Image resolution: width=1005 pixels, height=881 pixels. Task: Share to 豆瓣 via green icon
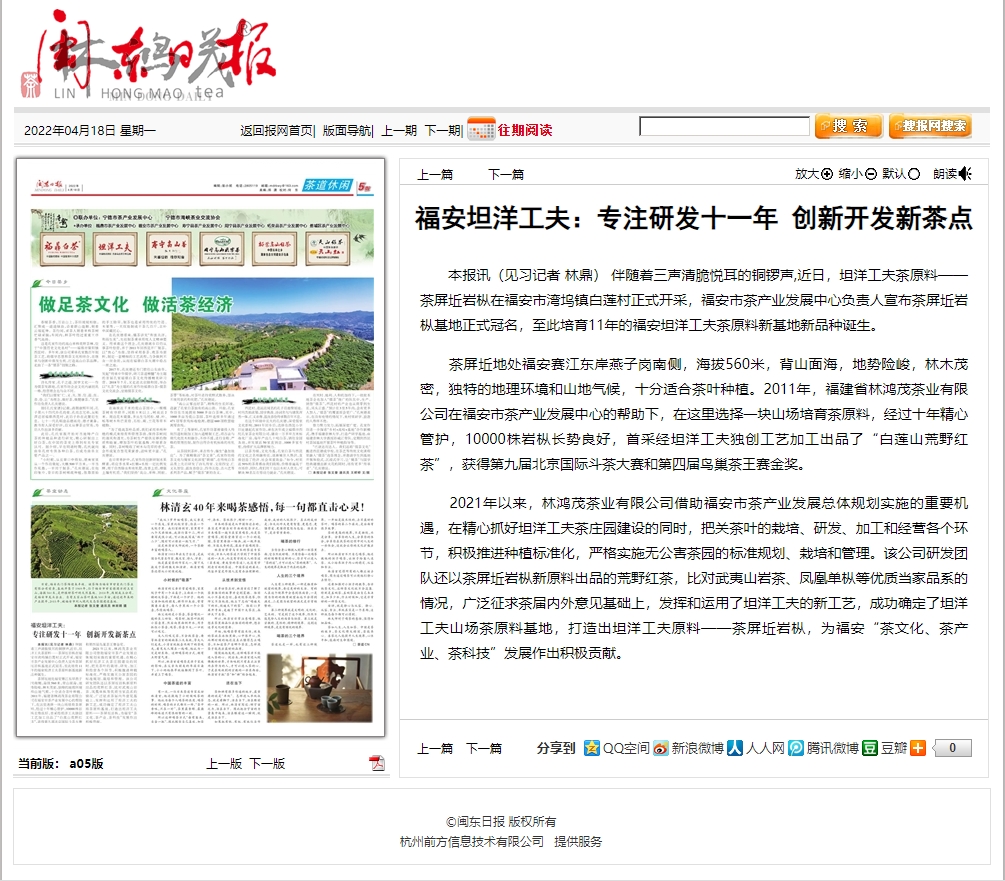(870, 748)
